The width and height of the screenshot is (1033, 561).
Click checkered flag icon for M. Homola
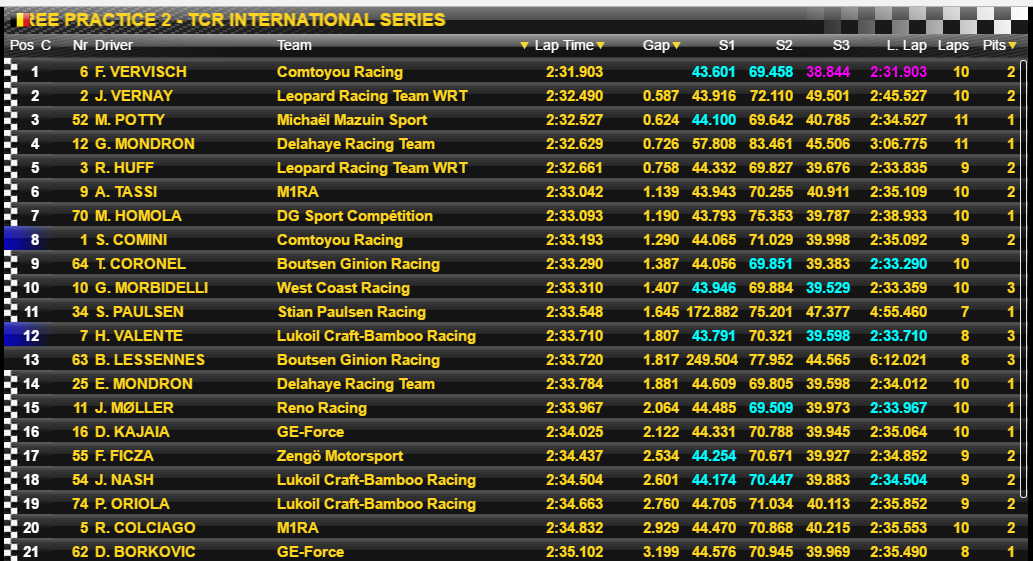click(x=11, y=216)
